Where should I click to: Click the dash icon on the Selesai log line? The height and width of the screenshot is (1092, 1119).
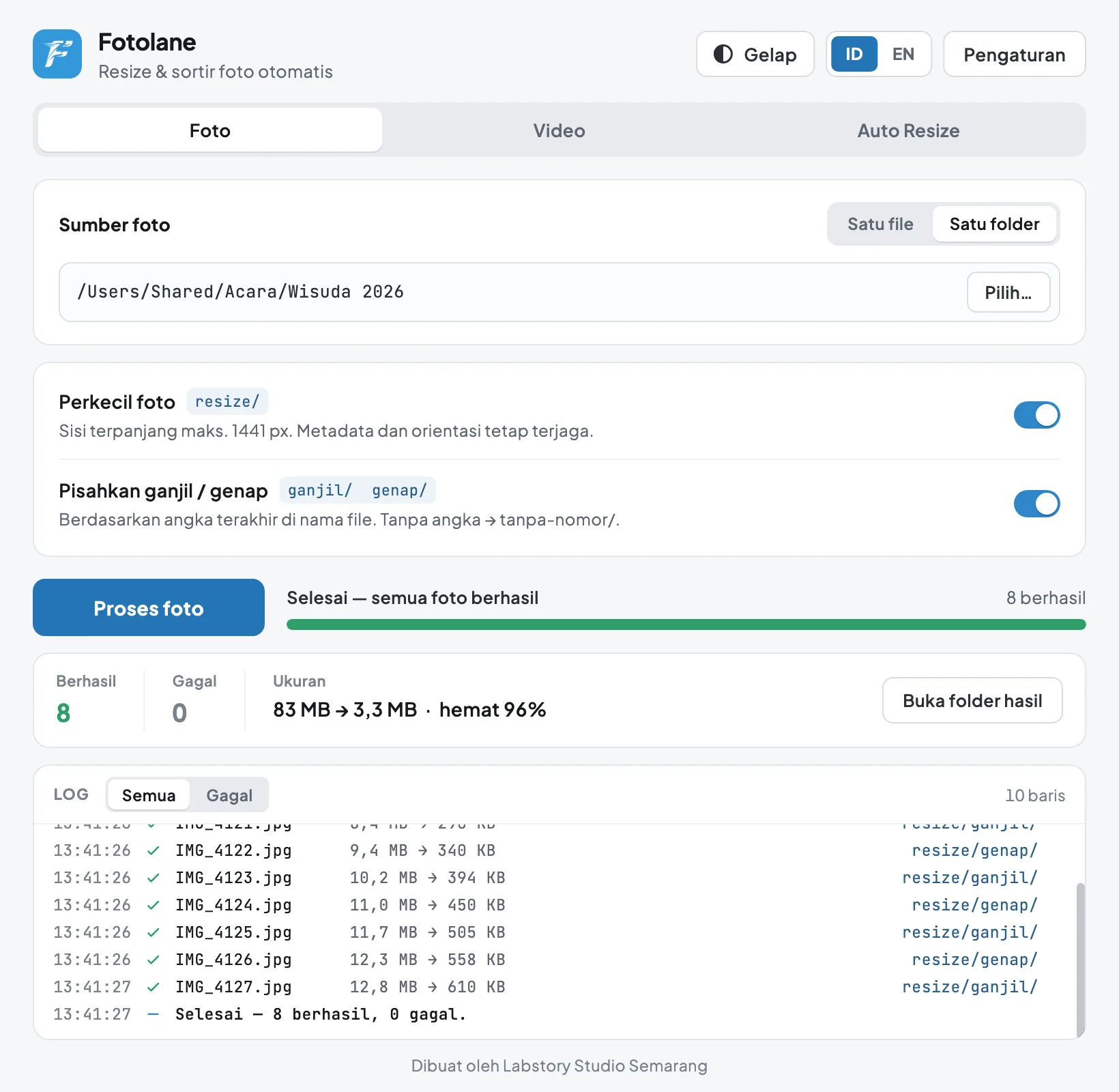click(154, 1014)
